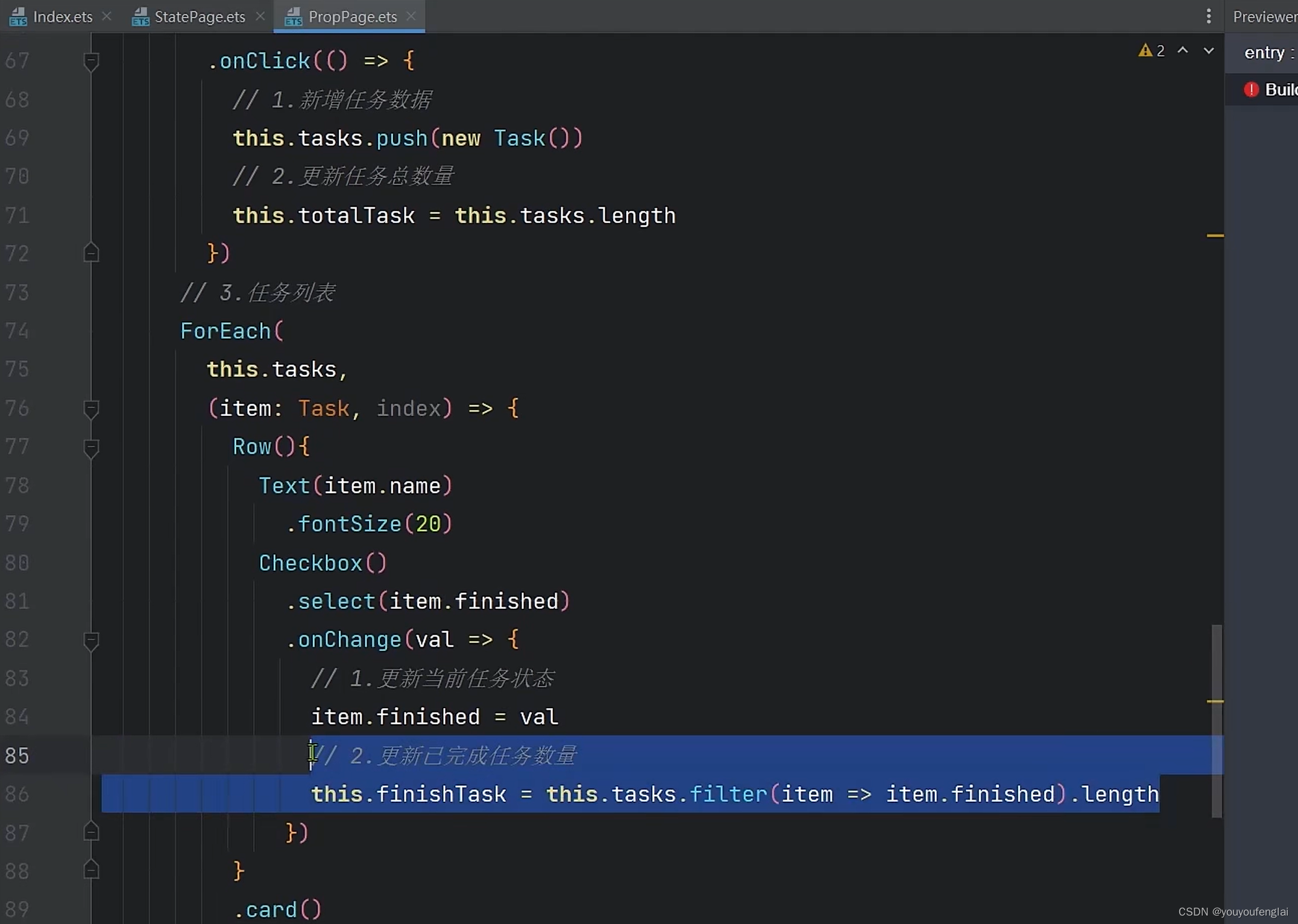Image resolution: width=1298 pixels, height=924 pixels.
Task: Open PropPage.ets tab
Action: pos(353,16)
